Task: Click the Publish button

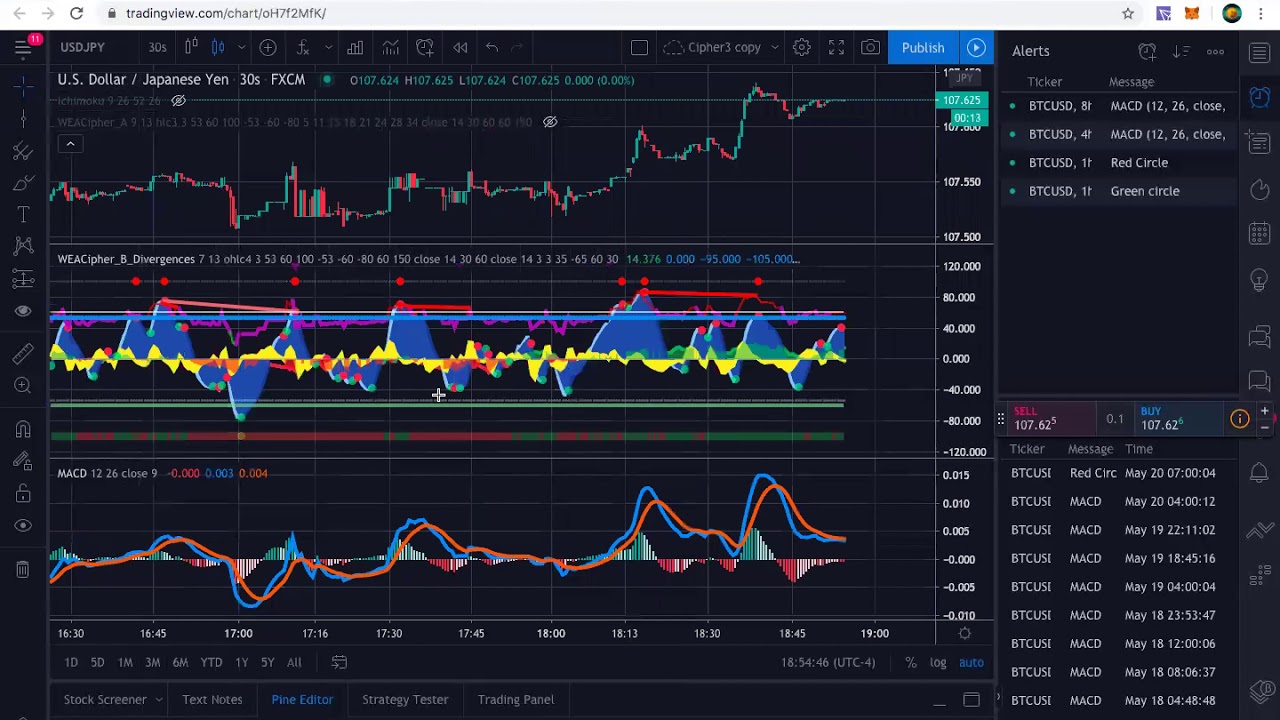Action: (923, 47)
